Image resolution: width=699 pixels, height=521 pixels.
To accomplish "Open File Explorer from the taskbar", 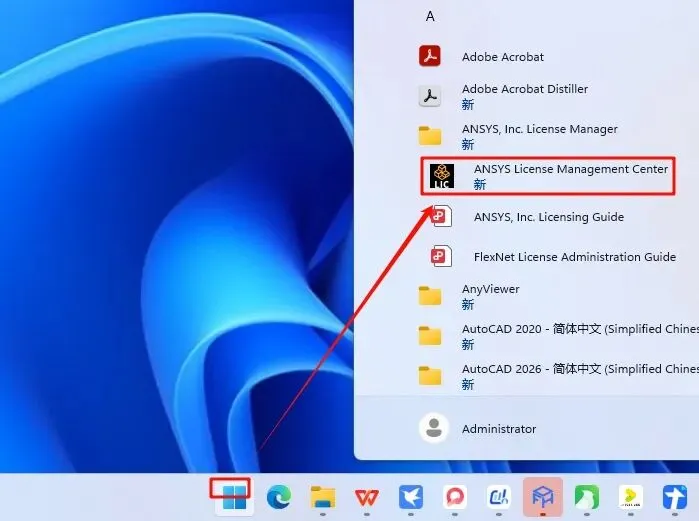I will coord(323,497).
